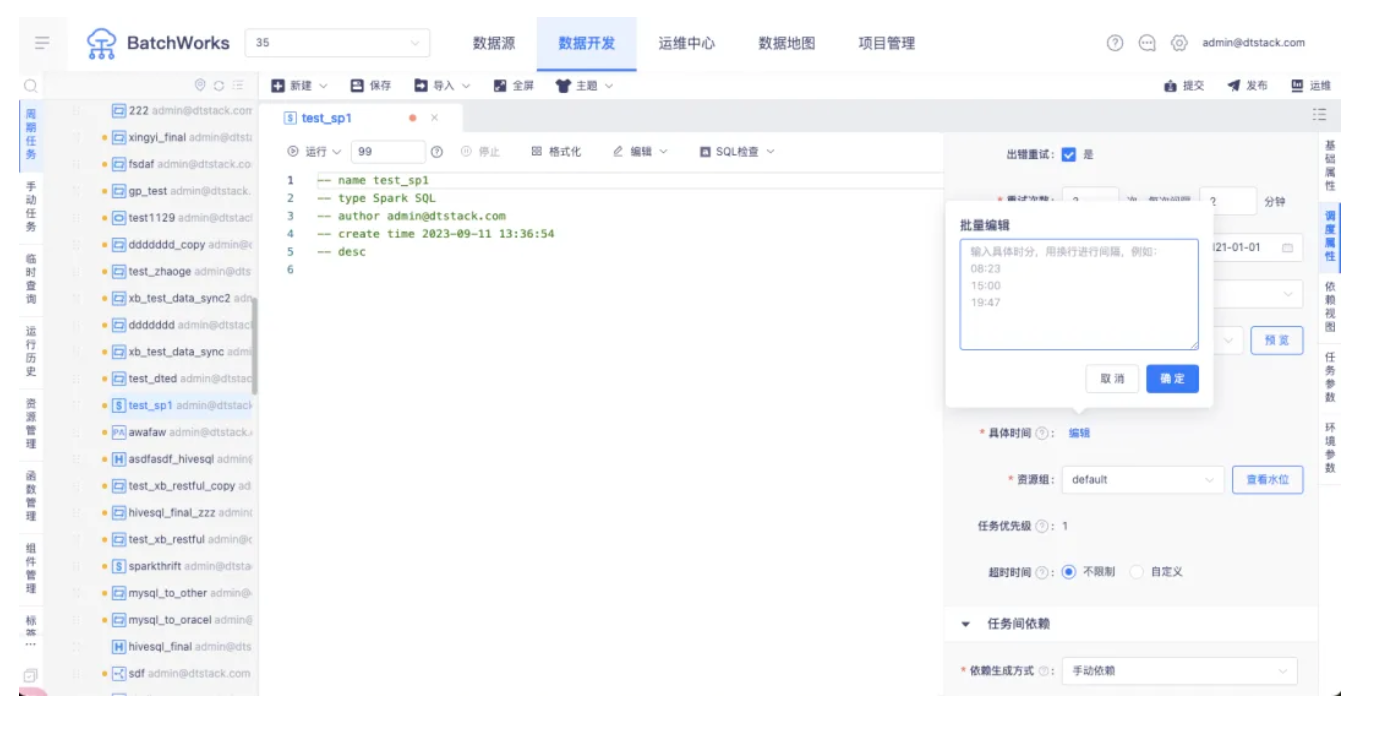This screenshot has height=732, width=1382.
Task: Open the settings gear icon in header
Action: [1179, 43]
